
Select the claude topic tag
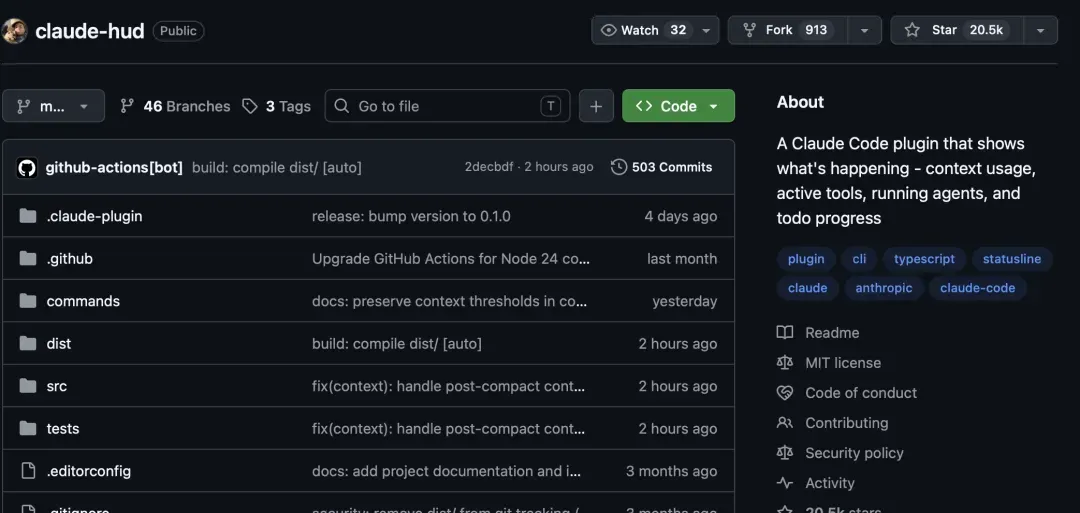pyautogui.click(x=807, y=288)
